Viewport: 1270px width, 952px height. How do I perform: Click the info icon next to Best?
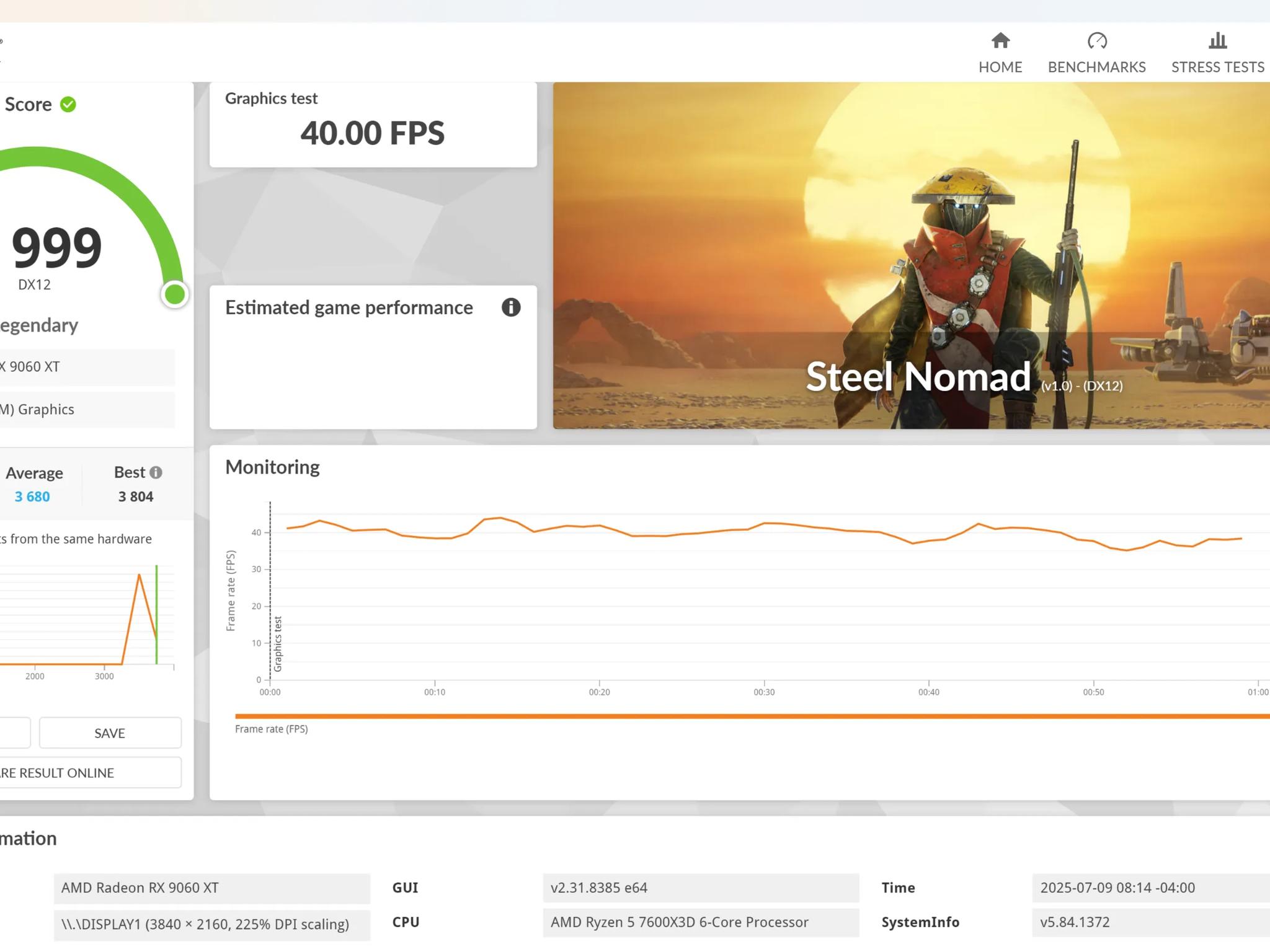pyautogui.click(x=156, y=472)
